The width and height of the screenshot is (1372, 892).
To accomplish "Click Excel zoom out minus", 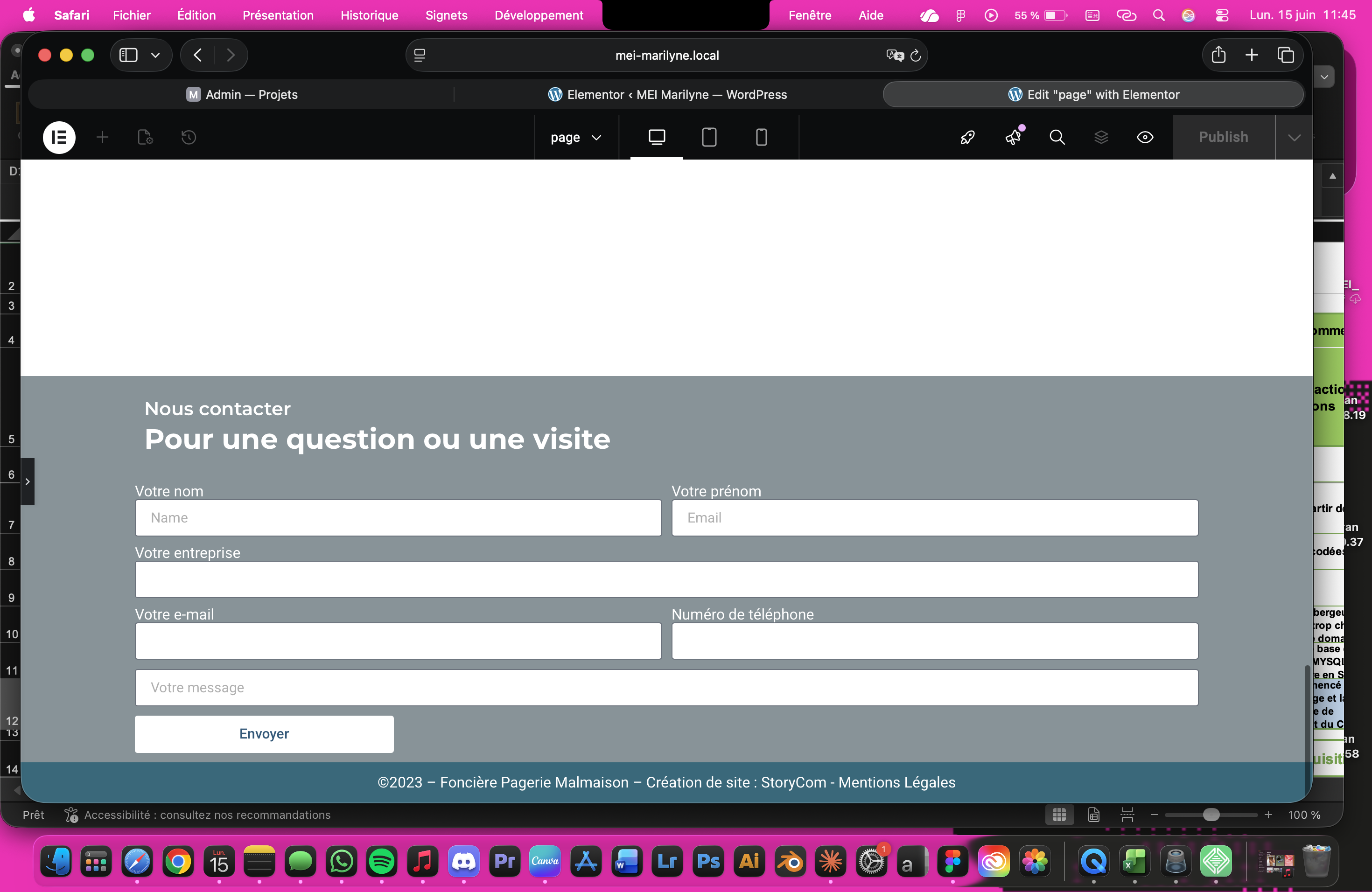I will pos(1154,815).
